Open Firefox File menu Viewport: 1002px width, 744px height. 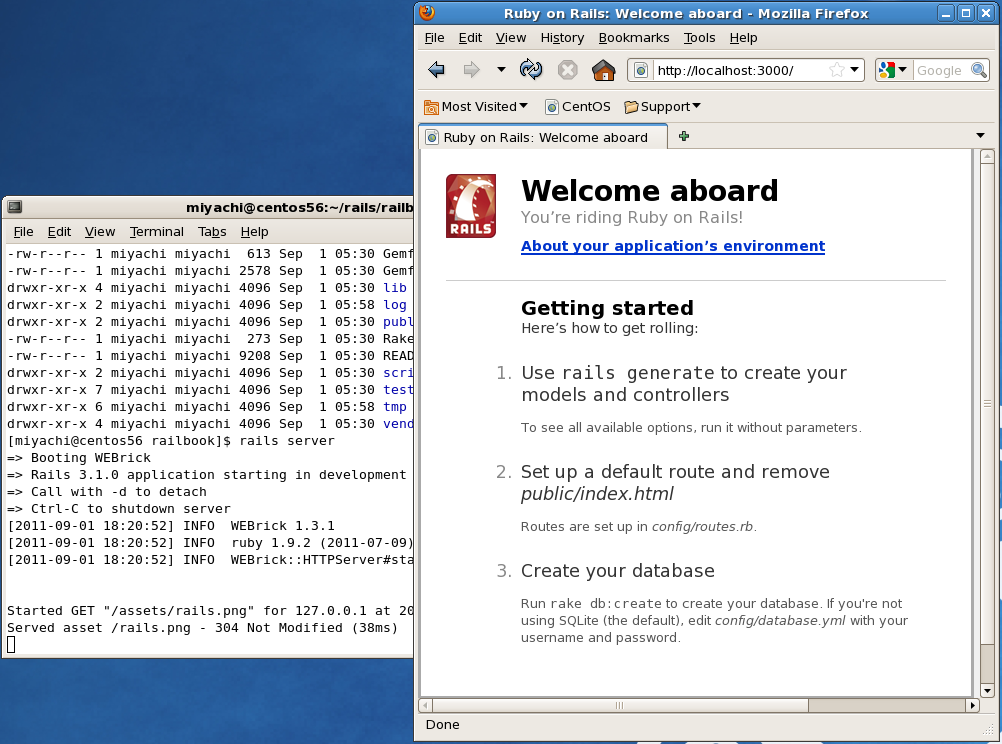click(x=435, y=38)
